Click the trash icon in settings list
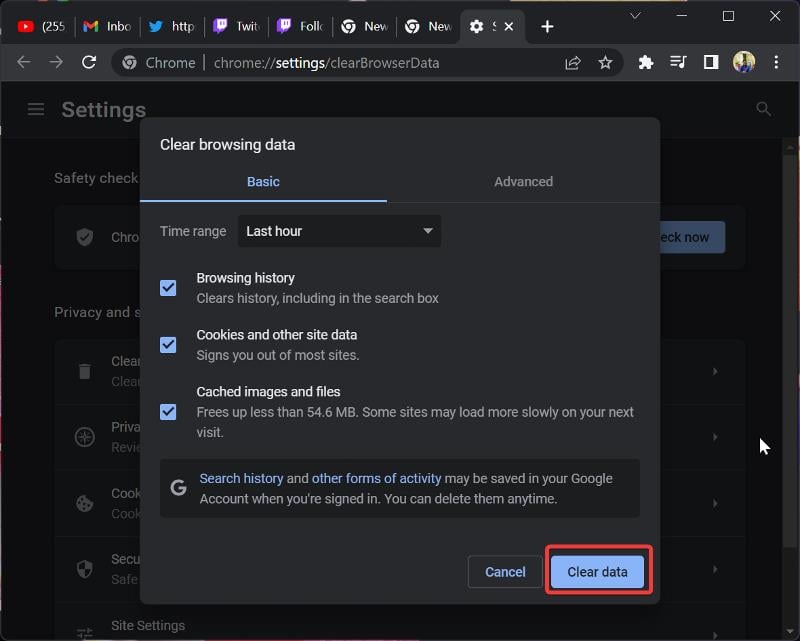The height and width of the screenshot is (641, 800). coord(85,371)
